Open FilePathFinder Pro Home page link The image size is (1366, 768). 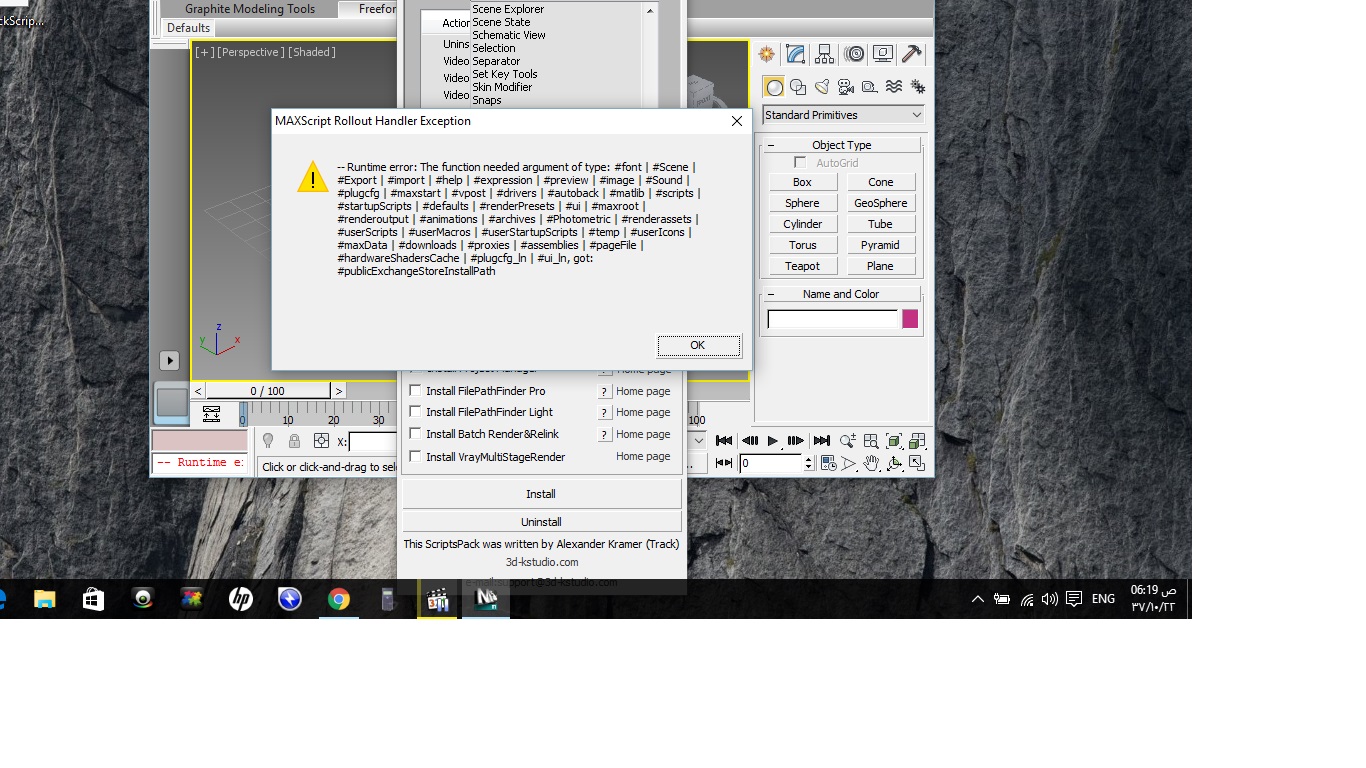pyautogui.click(x=643, y=391)
